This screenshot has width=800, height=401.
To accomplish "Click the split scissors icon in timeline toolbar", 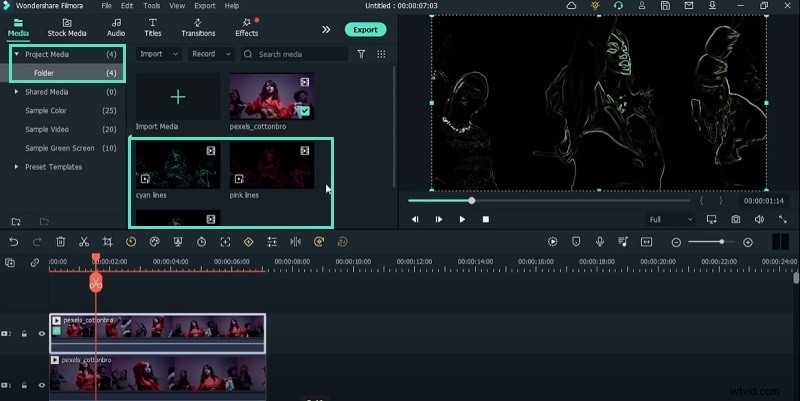I will click(84, 242).
